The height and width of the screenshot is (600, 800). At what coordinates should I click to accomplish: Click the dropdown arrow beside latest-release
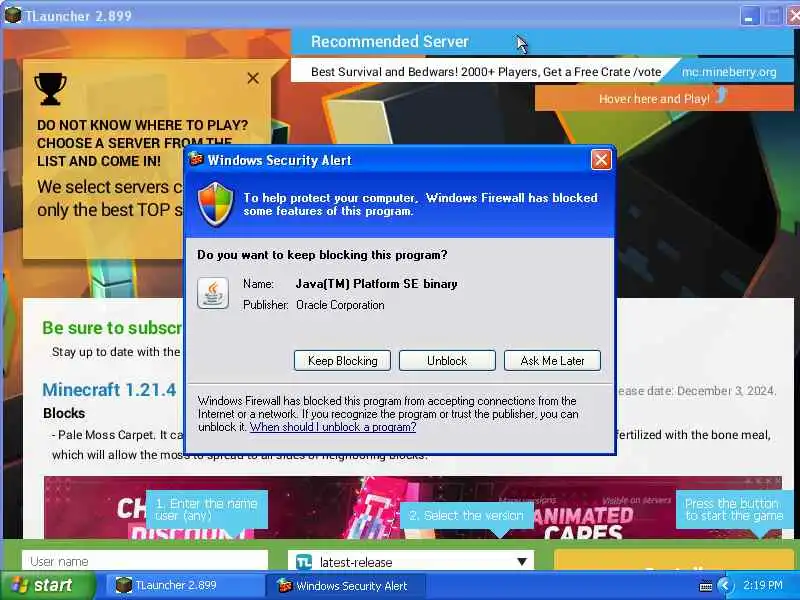[521, 562]
